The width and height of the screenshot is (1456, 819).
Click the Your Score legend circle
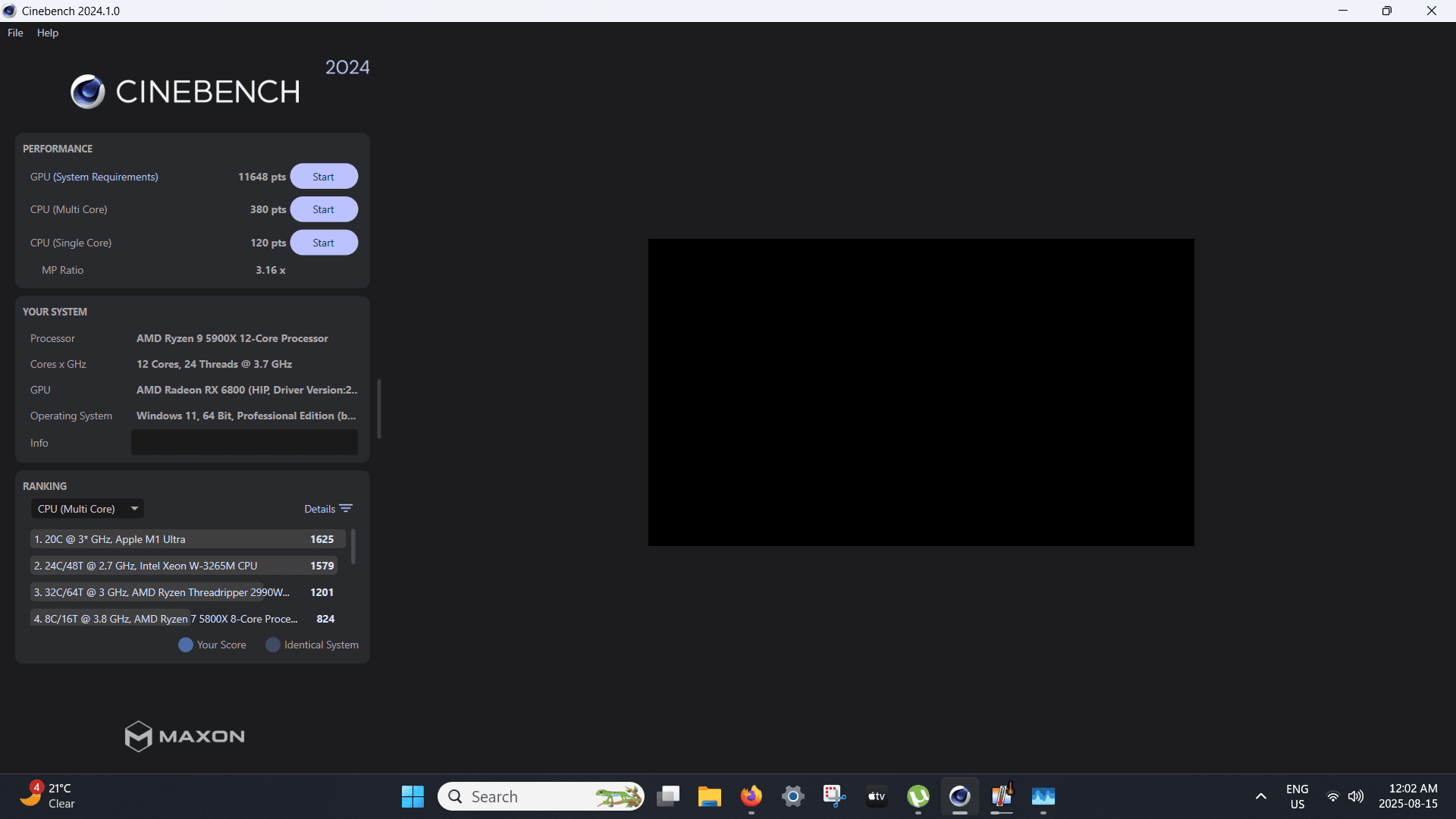tap(186, 645)
